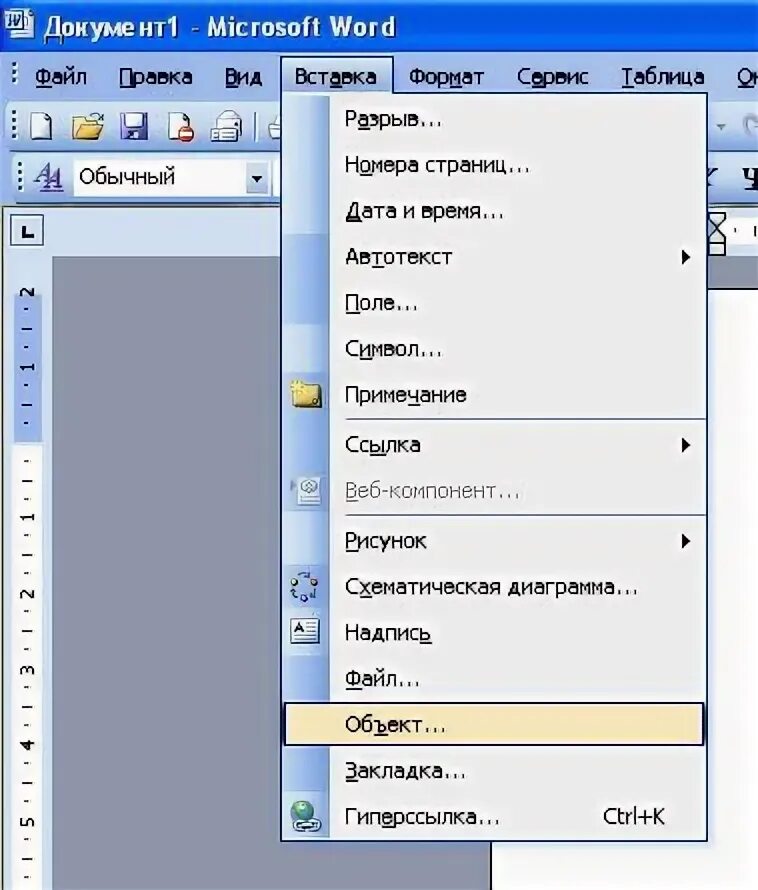Select Закладка… menu entry
This screenshot has height=890, width=758.
click(x=495, y=771)
